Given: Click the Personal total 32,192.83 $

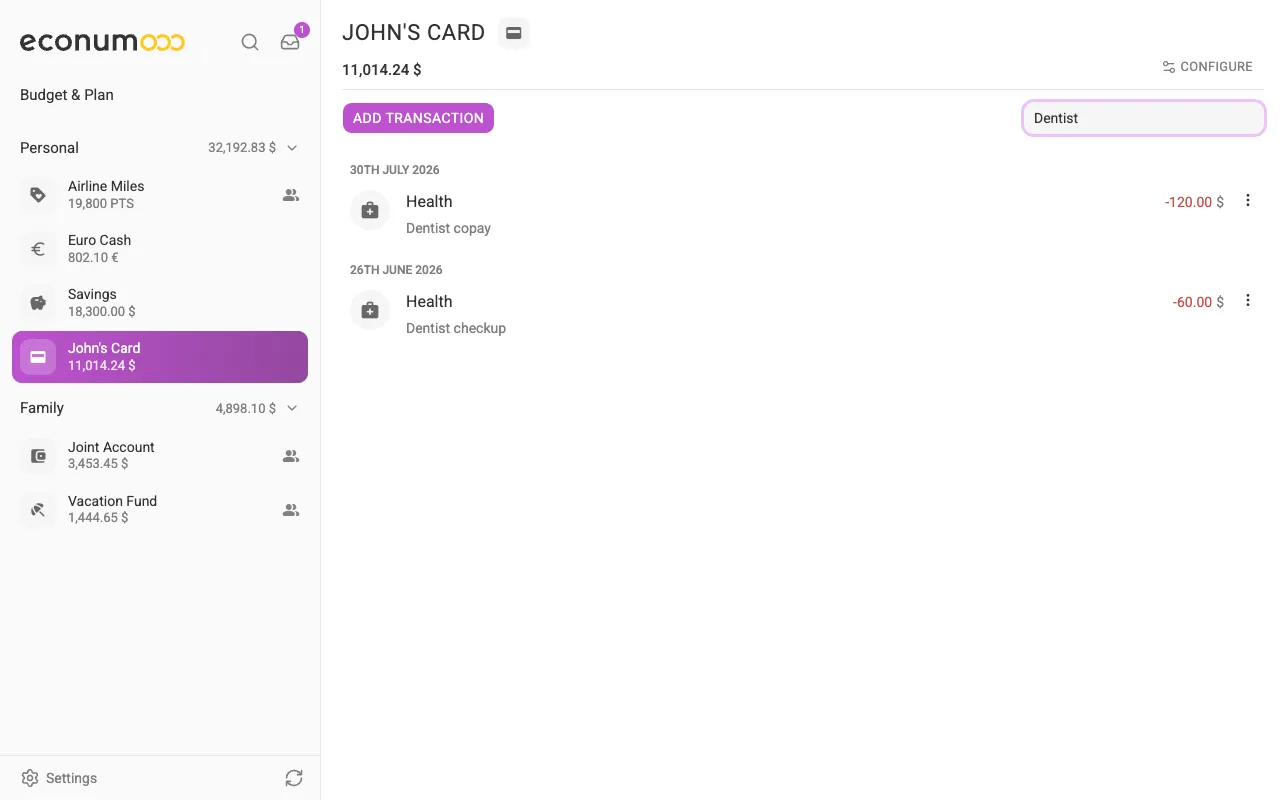Looking at the screenshot, I should pyautogui.click(x=242, y=148).
